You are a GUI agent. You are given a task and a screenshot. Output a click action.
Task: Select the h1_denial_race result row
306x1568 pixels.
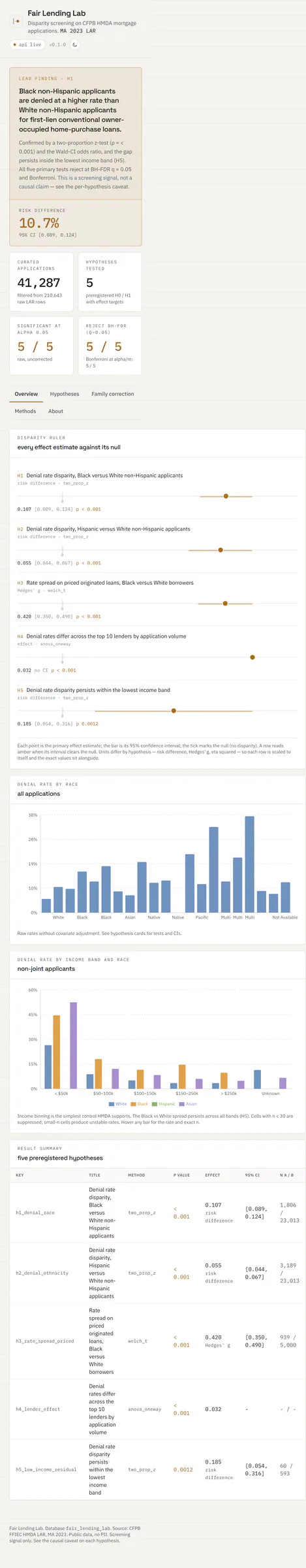point(157,1213)
